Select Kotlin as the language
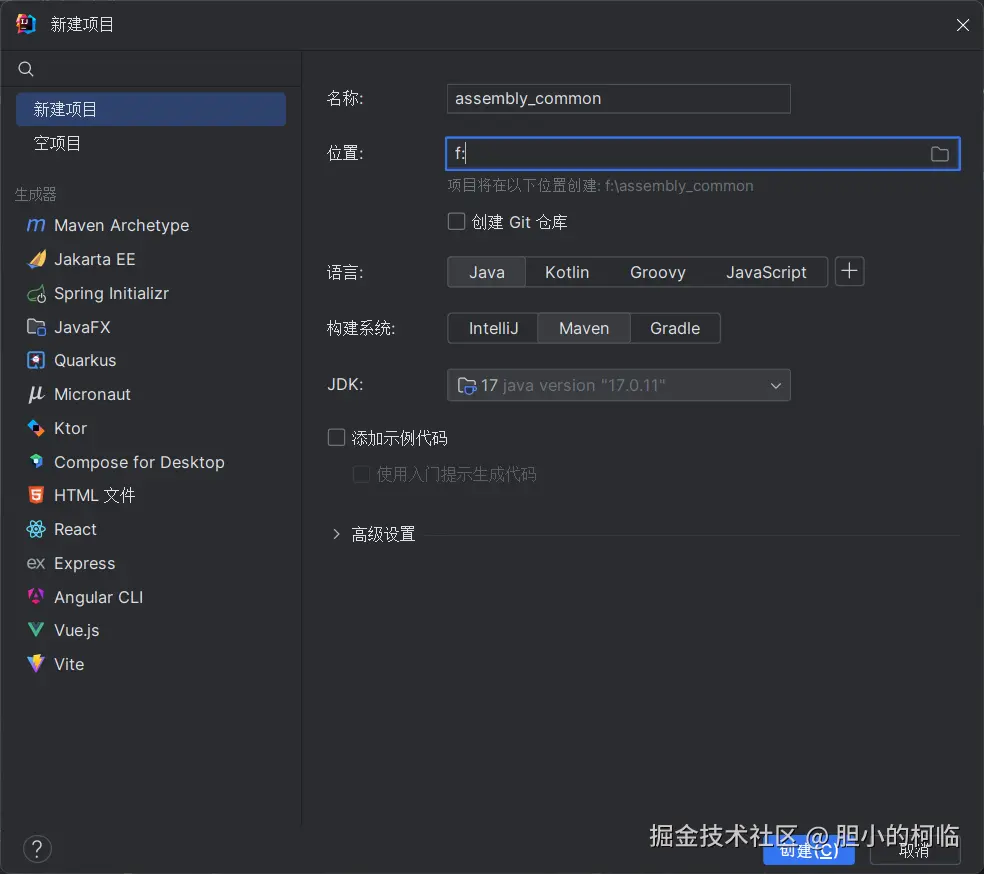This screenshot has height=874, width=984. tap(567, 272)
